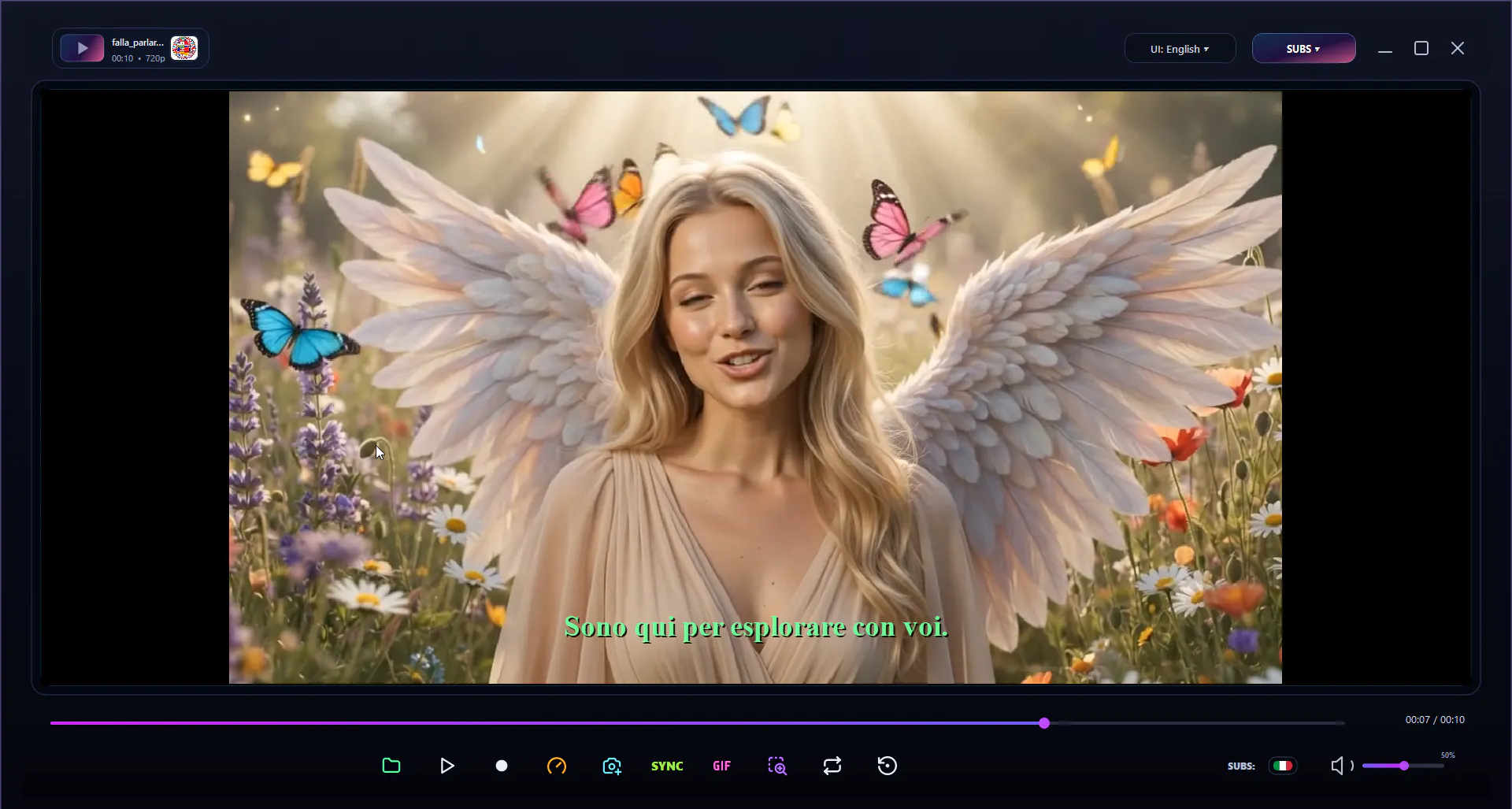Click the 00:07 / 00:10 time display
The width and height of the screenshot is (1512, 809).
[1435, 720]
